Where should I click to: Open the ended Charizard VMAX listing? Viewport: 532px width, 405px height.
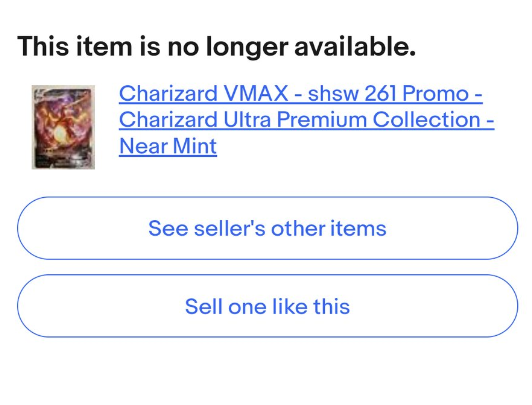[306, 119]
